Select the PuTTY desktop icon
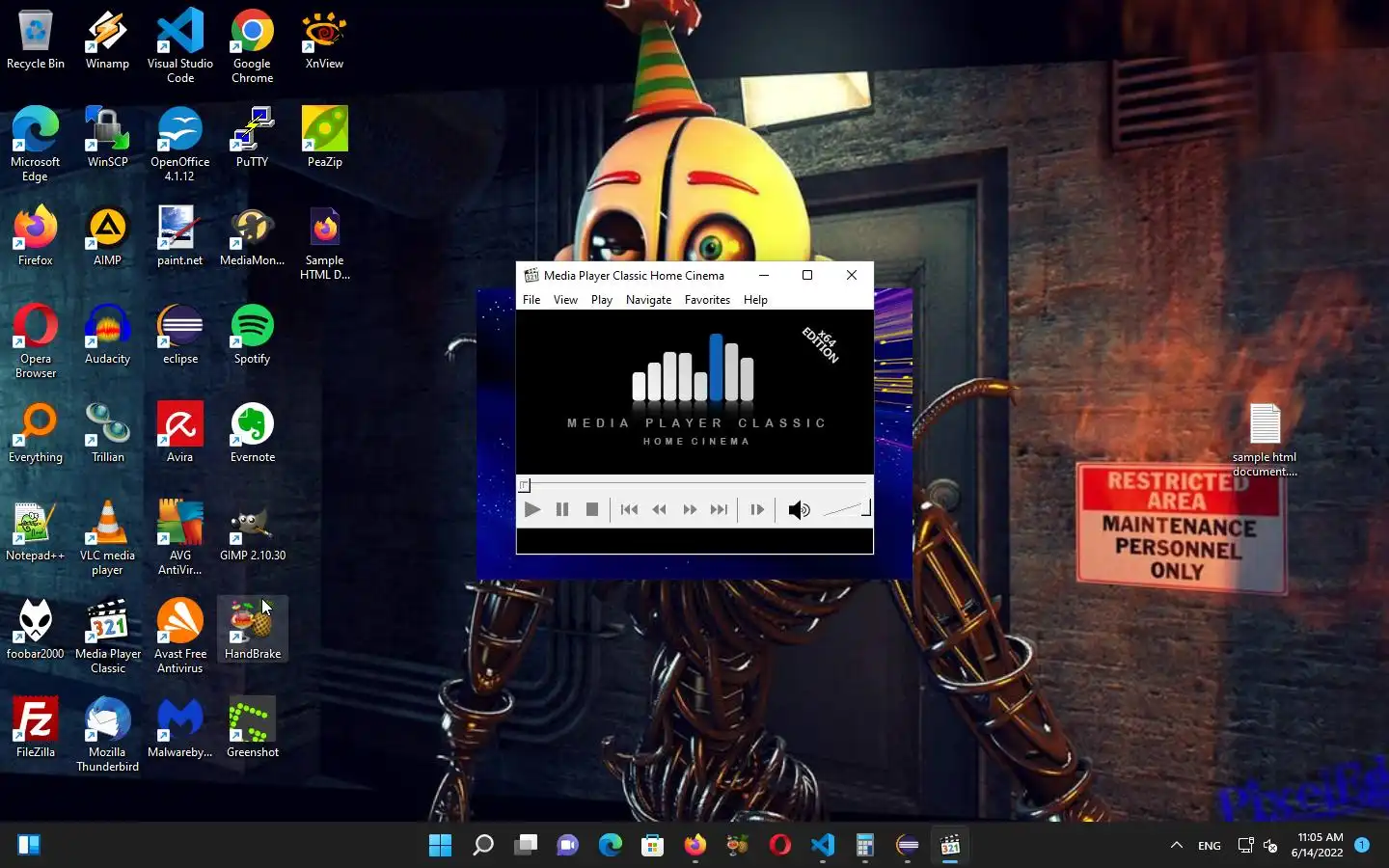The width and height of the screenshot is (1389, 868). click(x=253, y=138)
